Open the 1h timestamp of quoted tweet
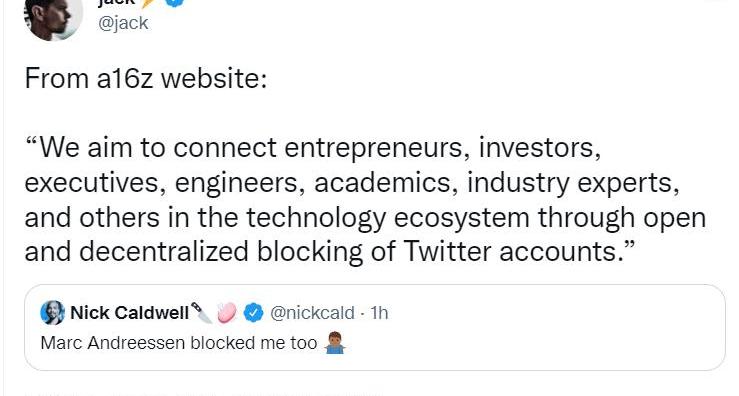 pos(379,313)
